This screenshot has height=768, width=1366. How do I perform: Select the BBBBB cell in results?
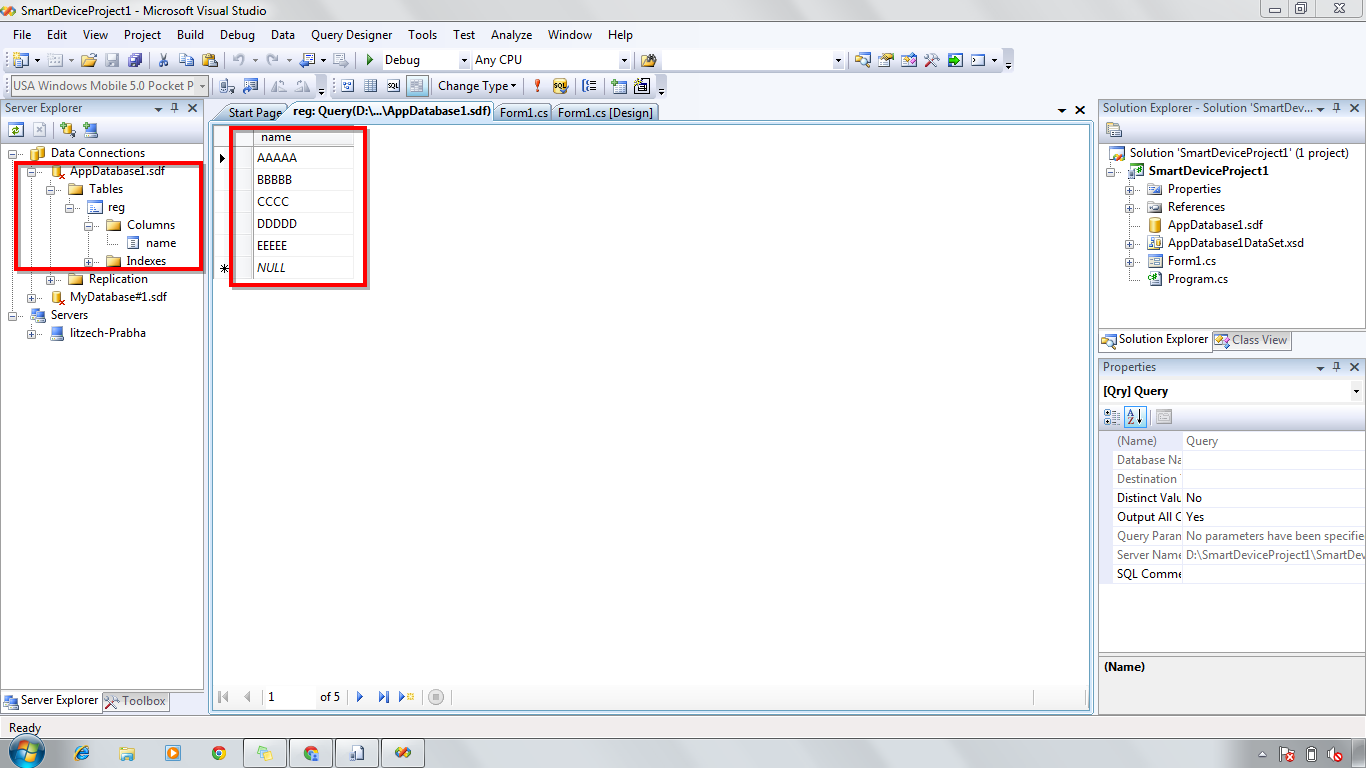304,180
